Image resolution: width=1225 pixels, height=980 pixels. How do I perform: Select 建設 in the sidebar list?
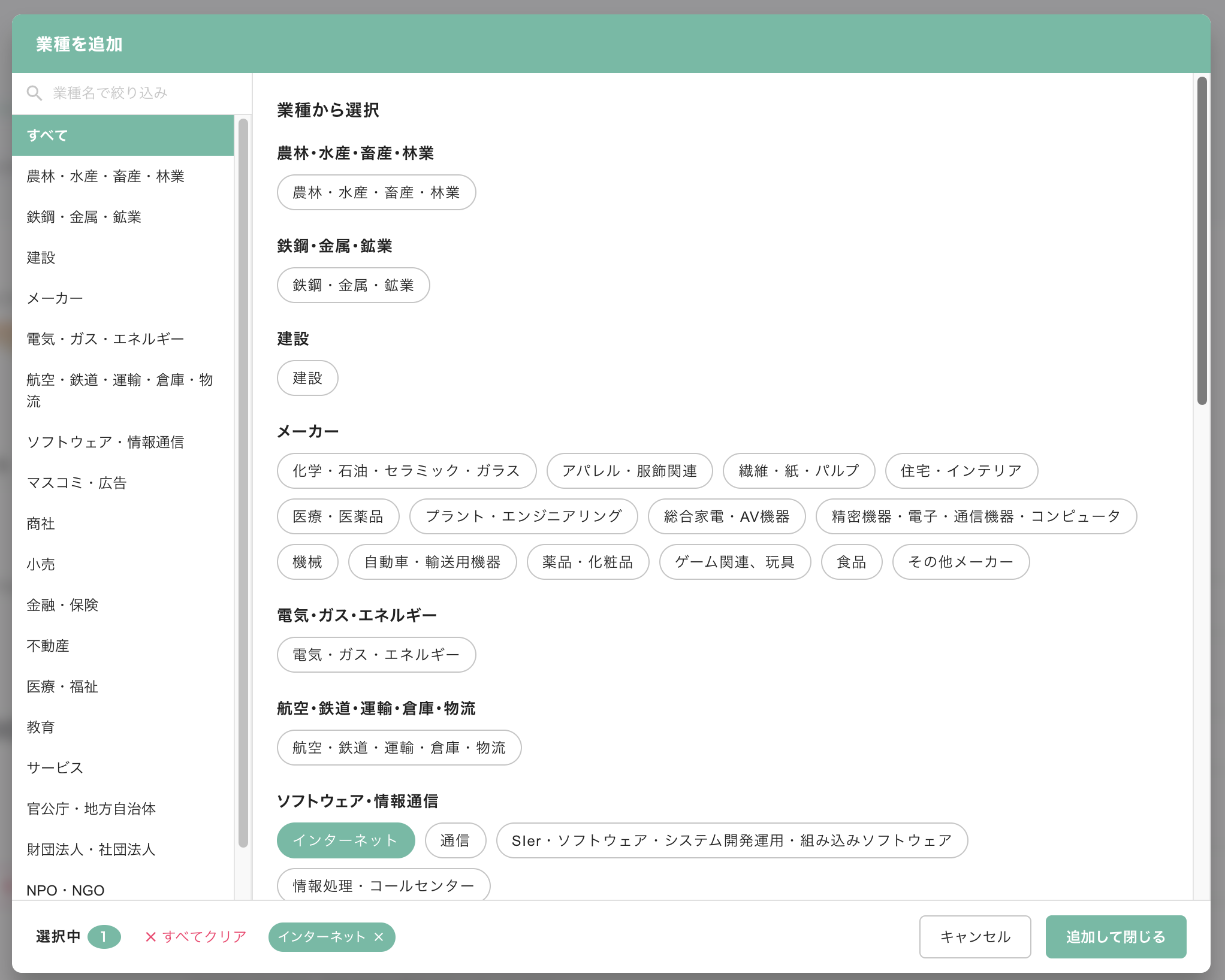click(x=123, y=258)
